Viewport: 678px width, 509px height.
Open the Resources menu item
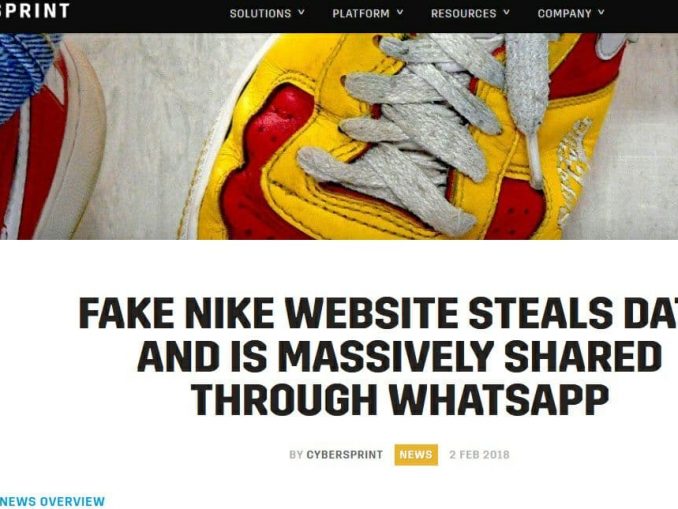[464, 13]
